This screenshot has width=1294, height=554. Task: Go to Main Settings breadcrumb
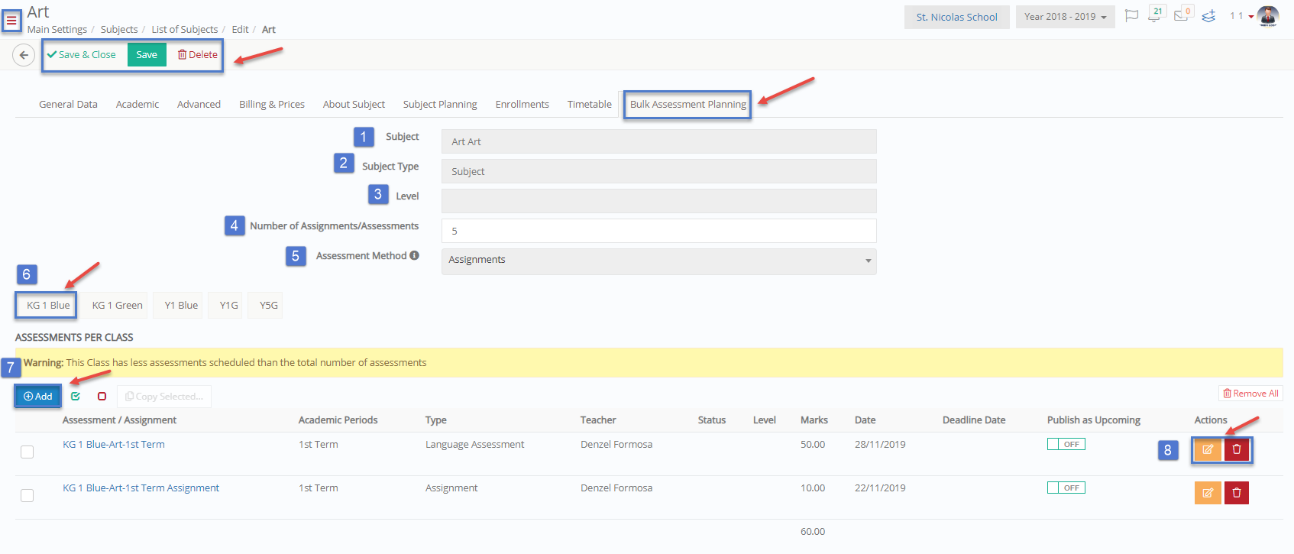[x=57, y=30]
